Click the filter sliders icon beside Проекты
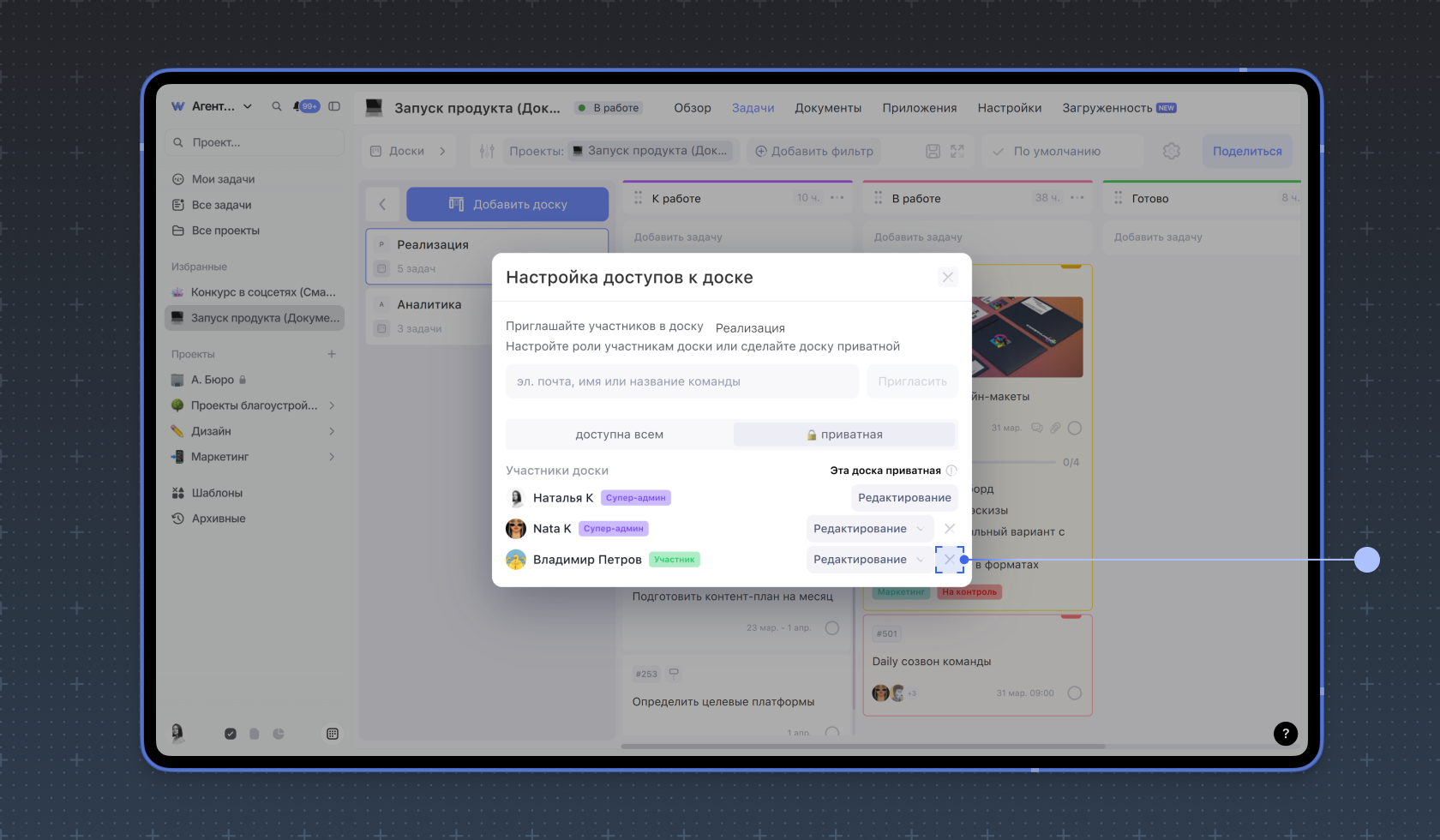This screenshot has height=840, width=1440. (x=487, y=151)
